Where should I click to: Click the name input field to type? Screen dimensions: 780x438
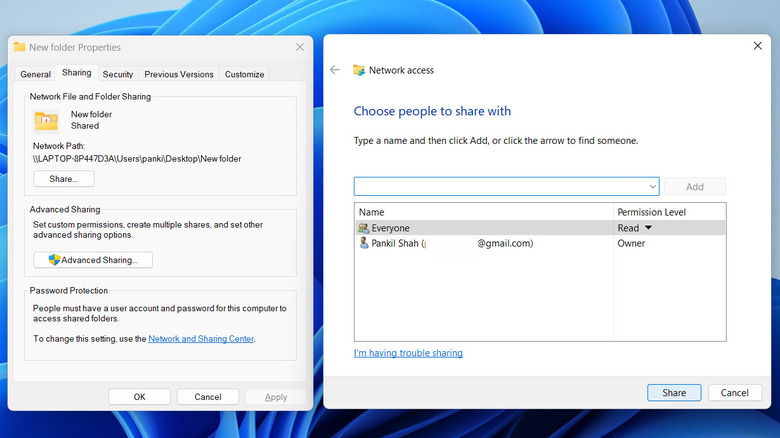tap(498, 187)
